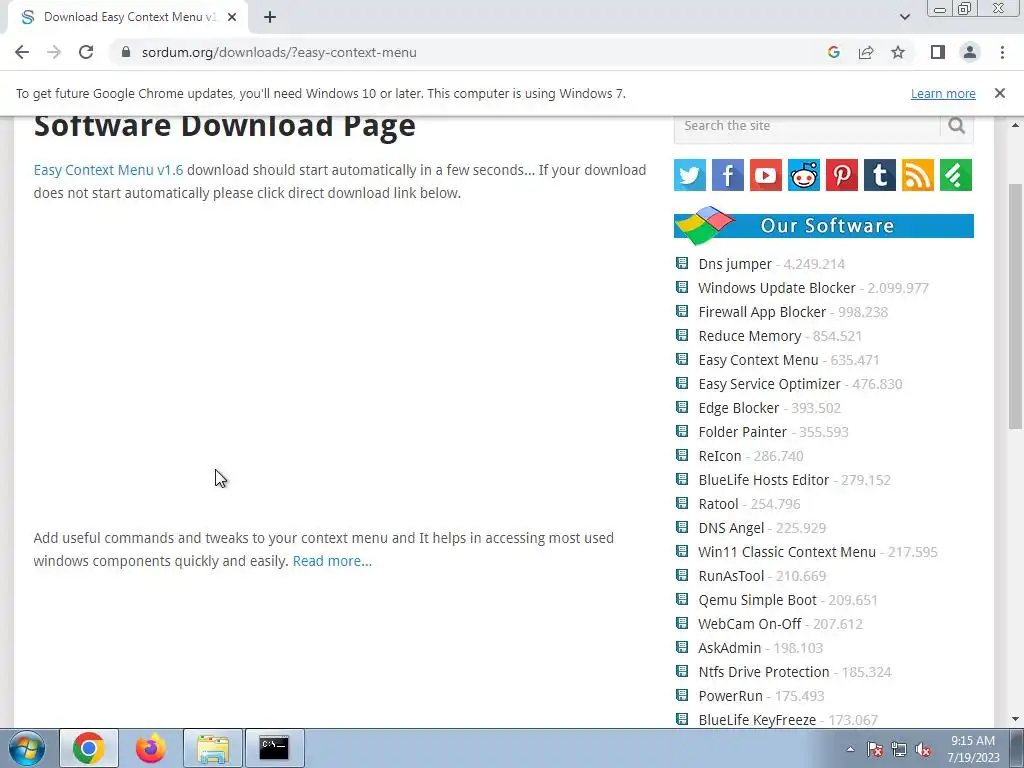Screen dimensions: 1024x768
Task: Open the Facebook social icon
Action: (728, 175)
